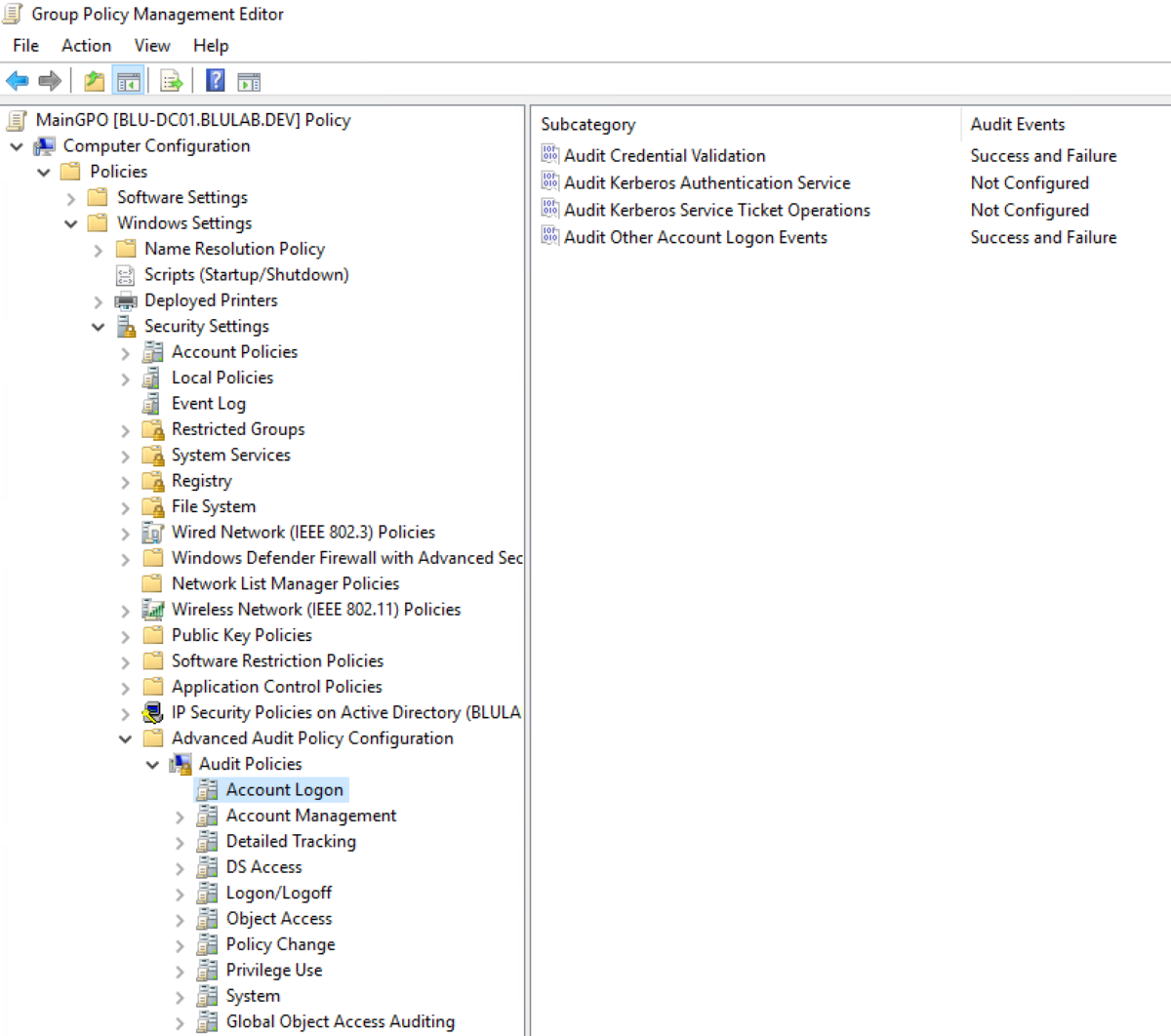The width and height of the screenshot is (1171, 1036).
Task: Go up one level with the folder icon
Action: 94,80
